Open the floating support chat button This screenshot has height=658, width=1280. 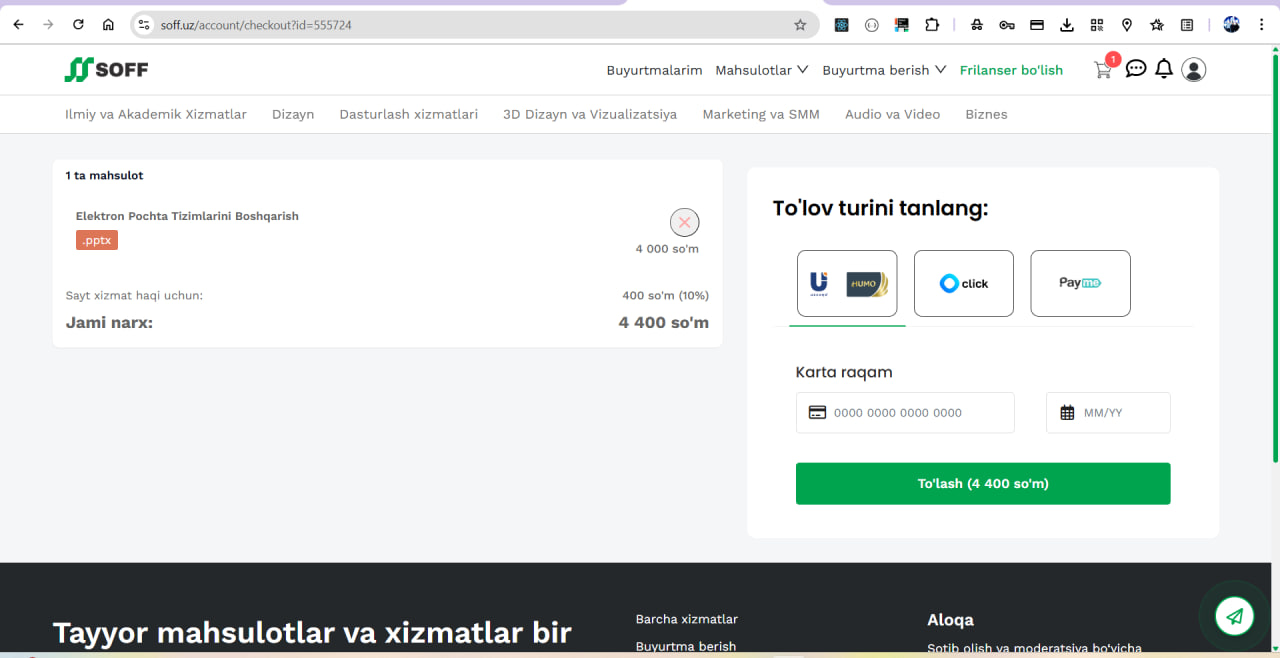tap(1233, 616)
